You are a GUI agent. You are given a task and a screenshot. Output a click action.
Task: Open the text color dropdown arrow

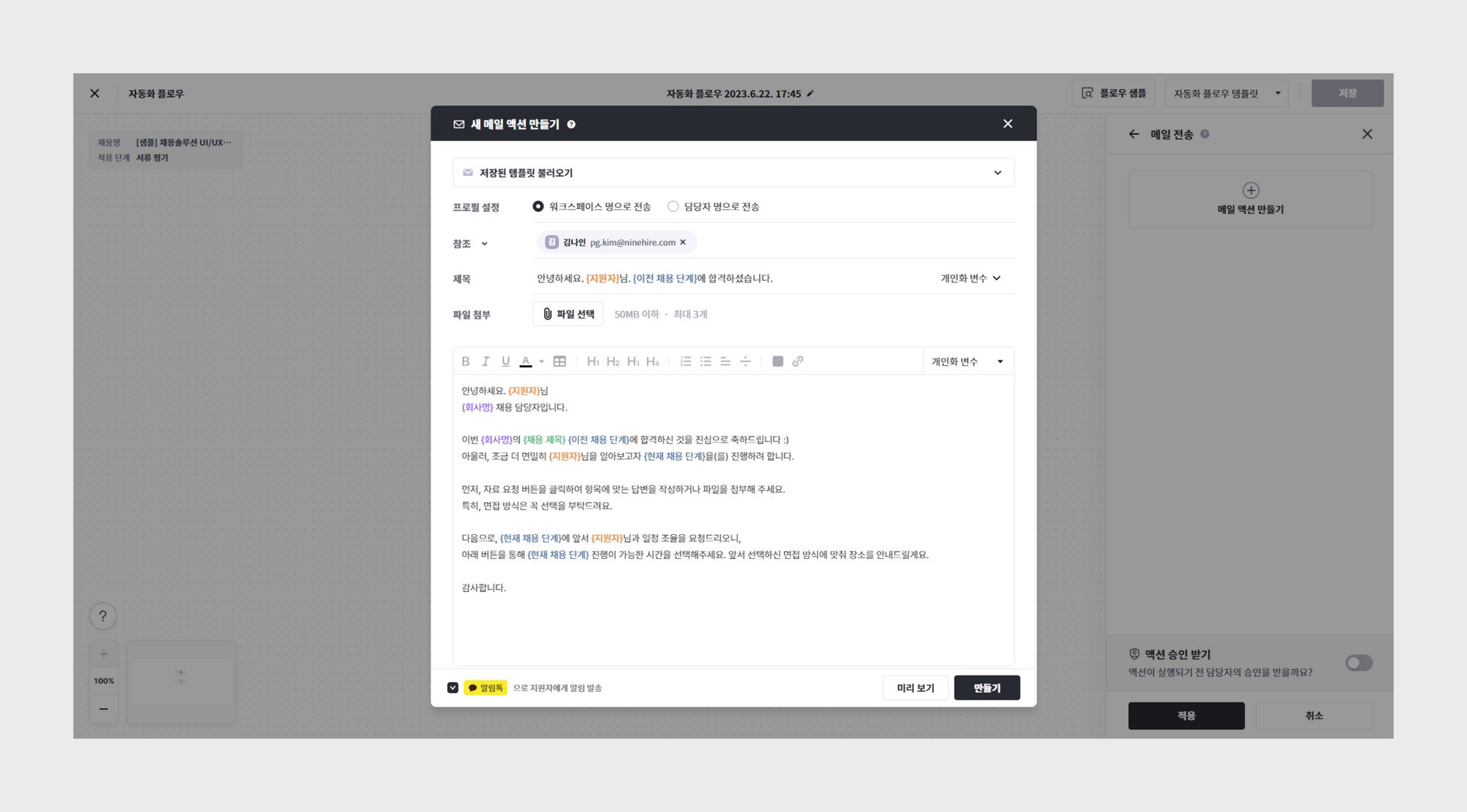click(x=541, y=361)
